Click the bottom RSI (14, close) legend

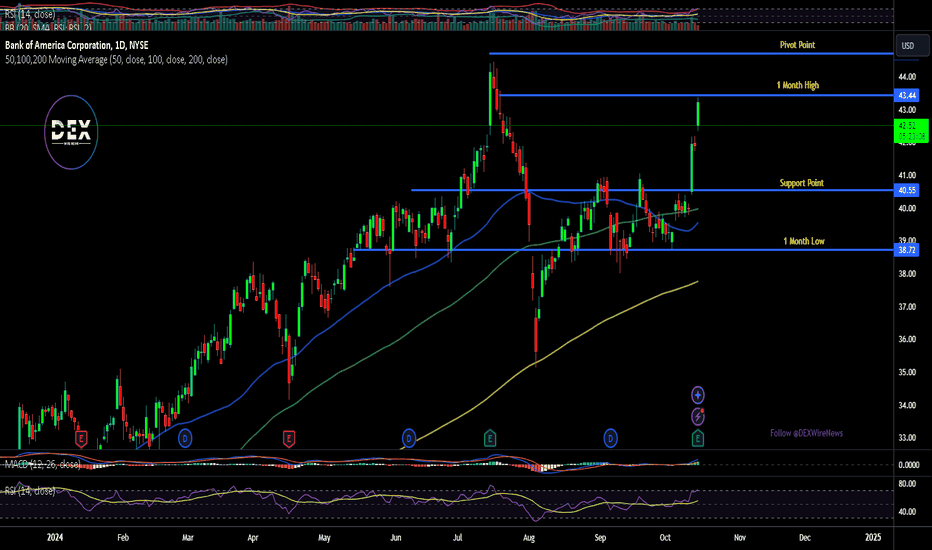[30, 491]
